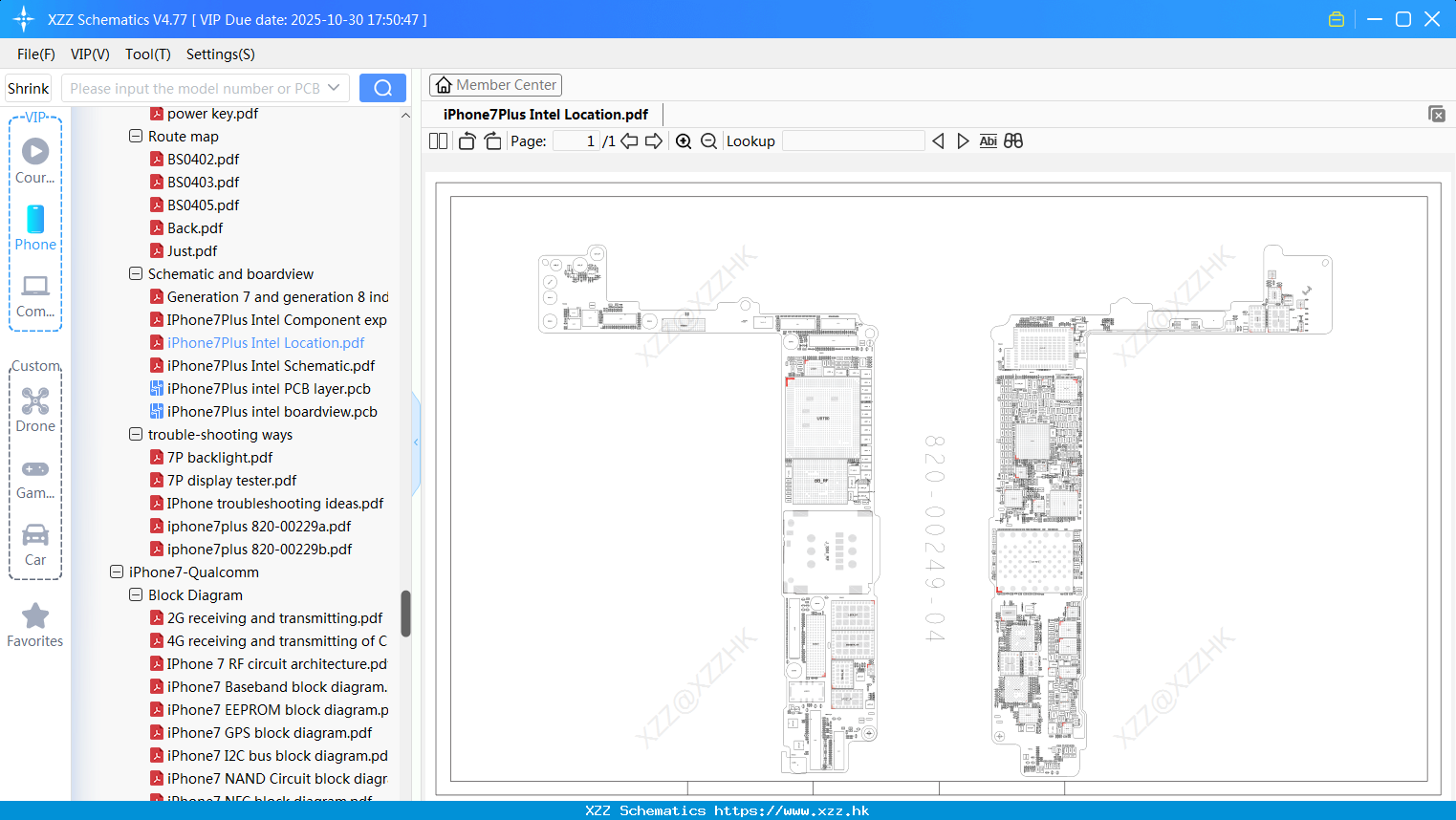Open iphone7plus 820-00229b.pdf
1456x820 pixels.
pos(259,550)
